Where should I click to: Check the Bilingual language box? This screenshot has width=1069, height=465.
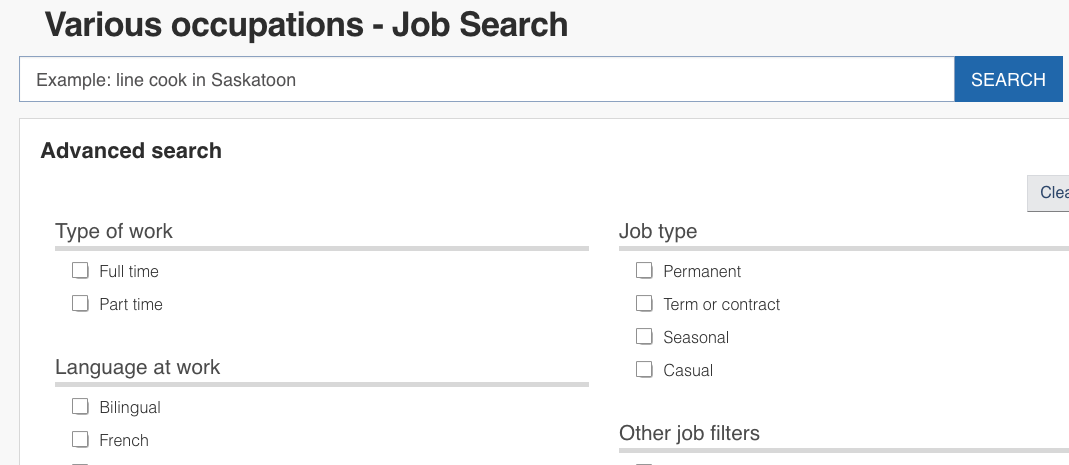[x=81, y=407]
